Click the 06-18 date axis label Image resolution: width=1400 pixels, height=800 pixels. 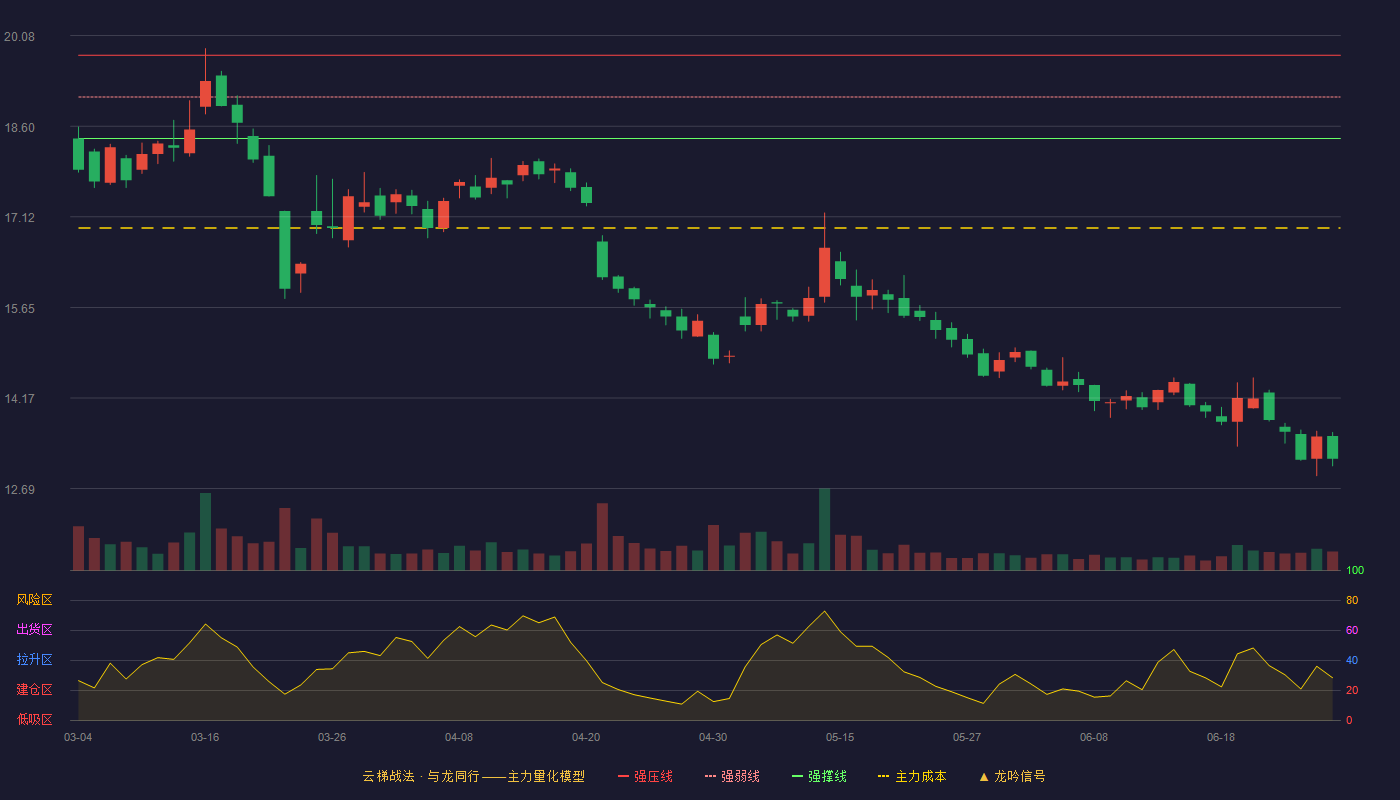[1221, 737]
